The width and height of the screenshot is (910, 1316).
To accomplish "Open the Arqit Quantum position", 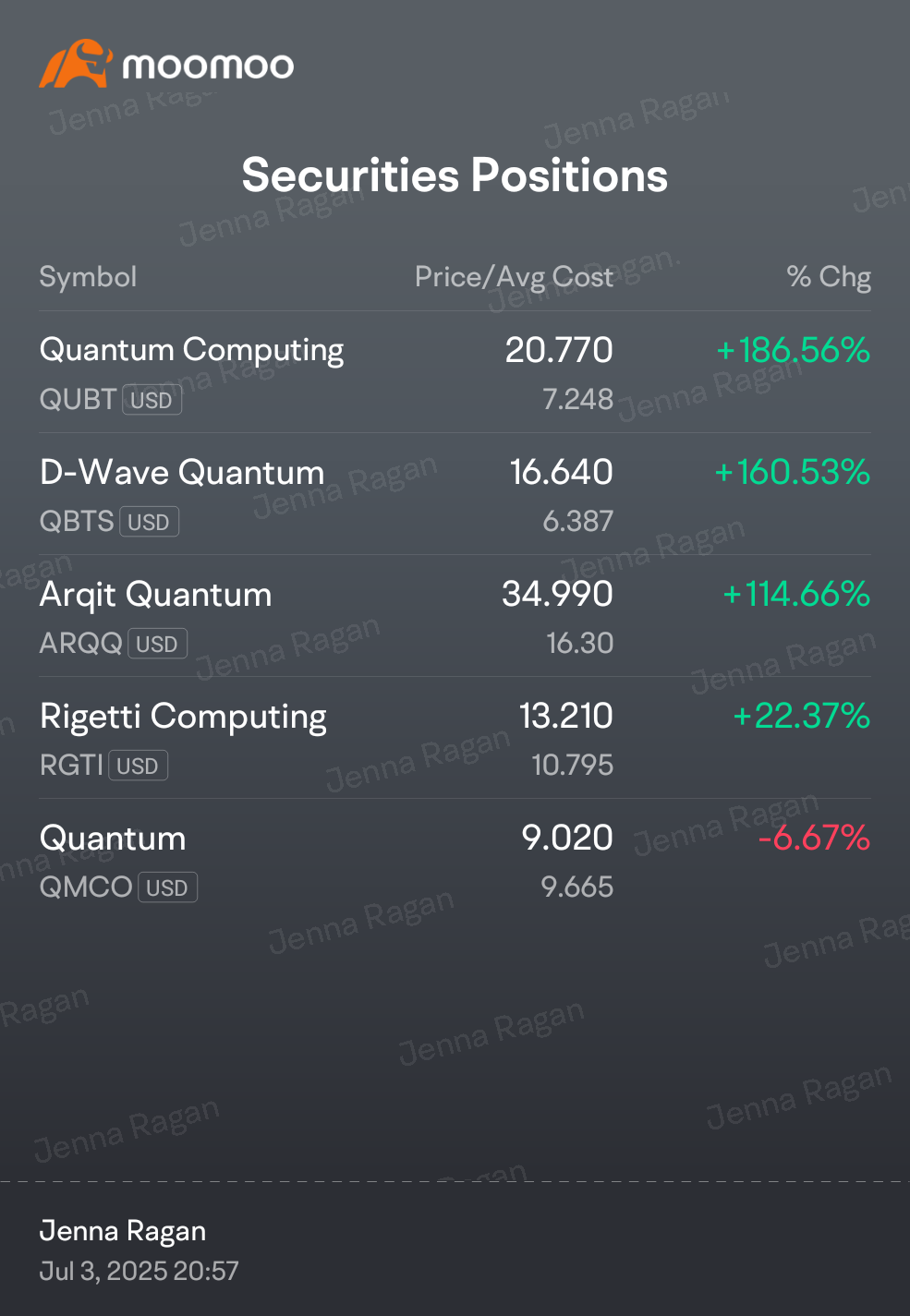I will click(455, 616).
